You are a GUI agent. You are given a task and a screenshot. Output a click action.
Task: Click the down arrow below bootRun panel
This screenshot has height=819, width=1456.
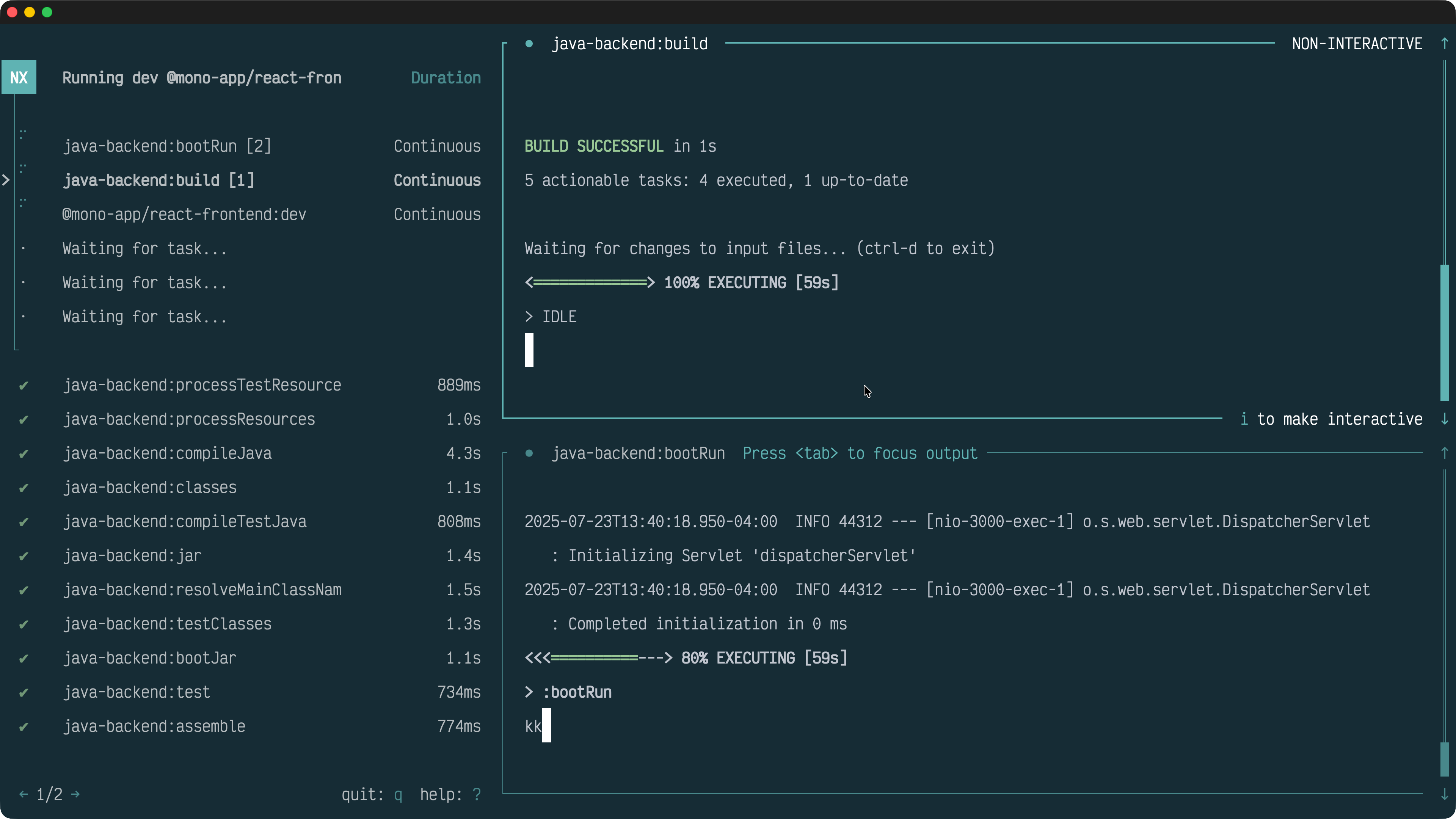tap(1444, 794)
